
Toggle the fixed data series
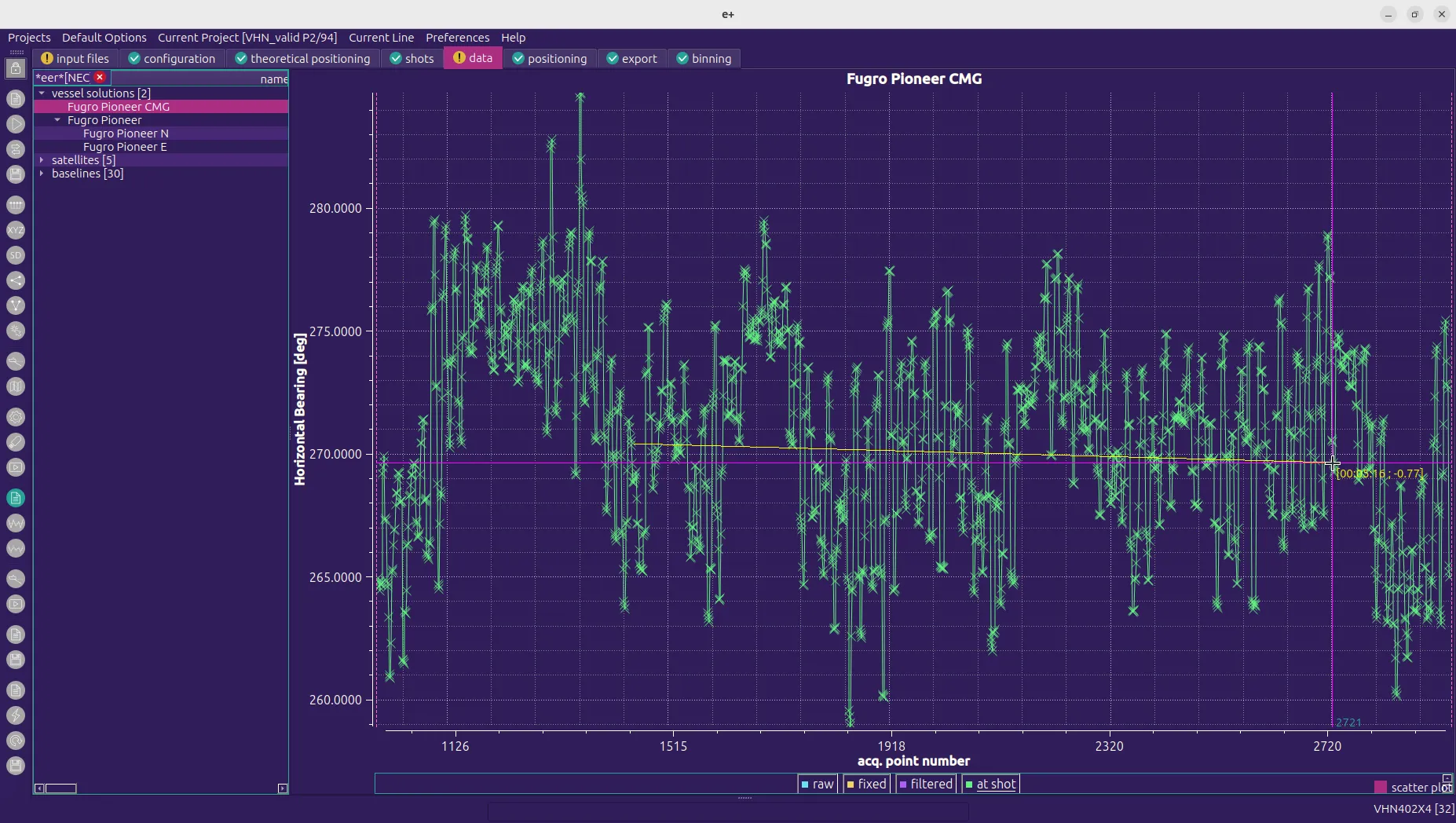pyautogui.click(x=865, y=784)
